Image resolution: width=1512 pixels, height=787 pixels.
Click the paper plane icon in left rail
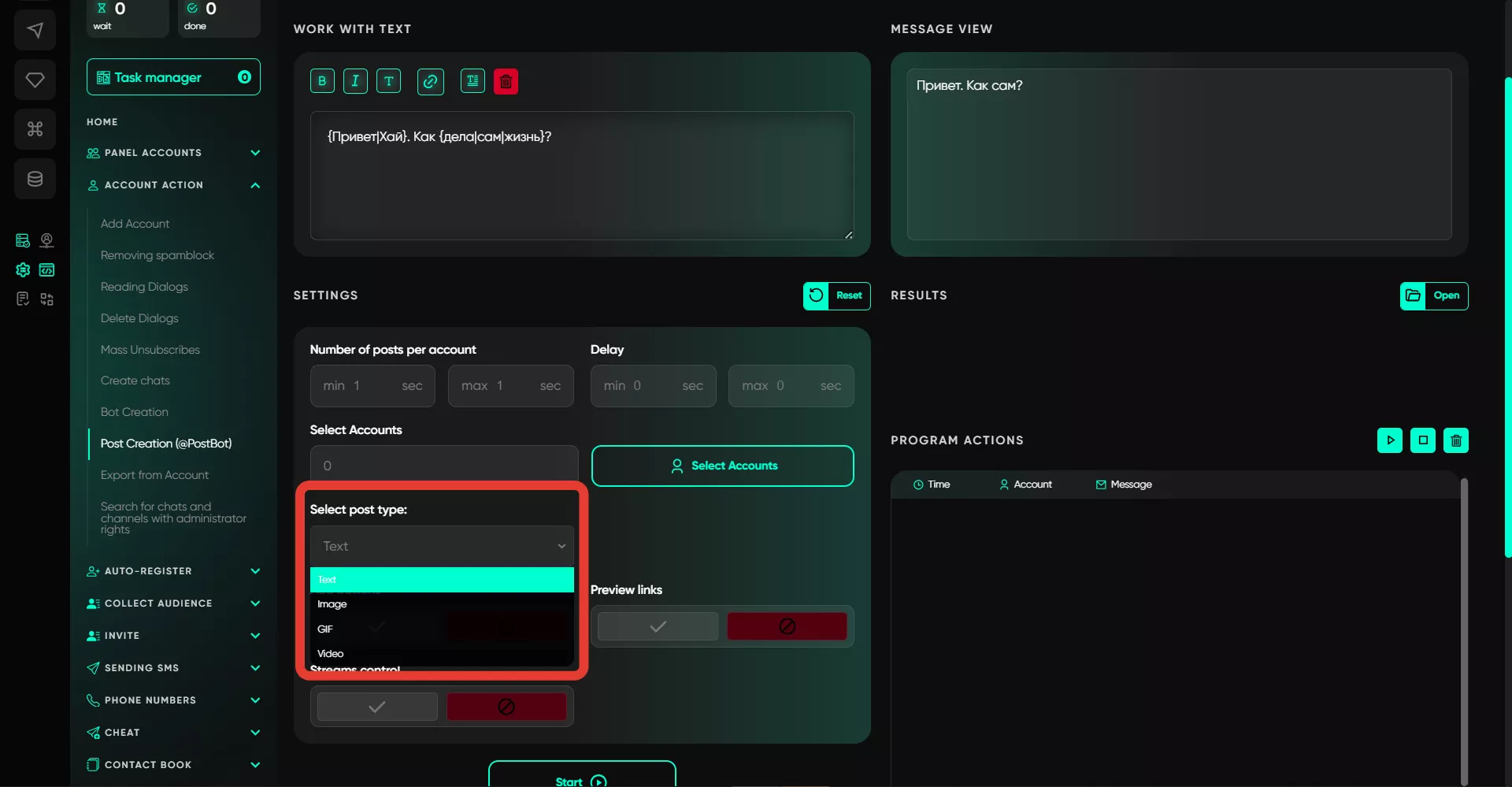click(x=35, y=31)
